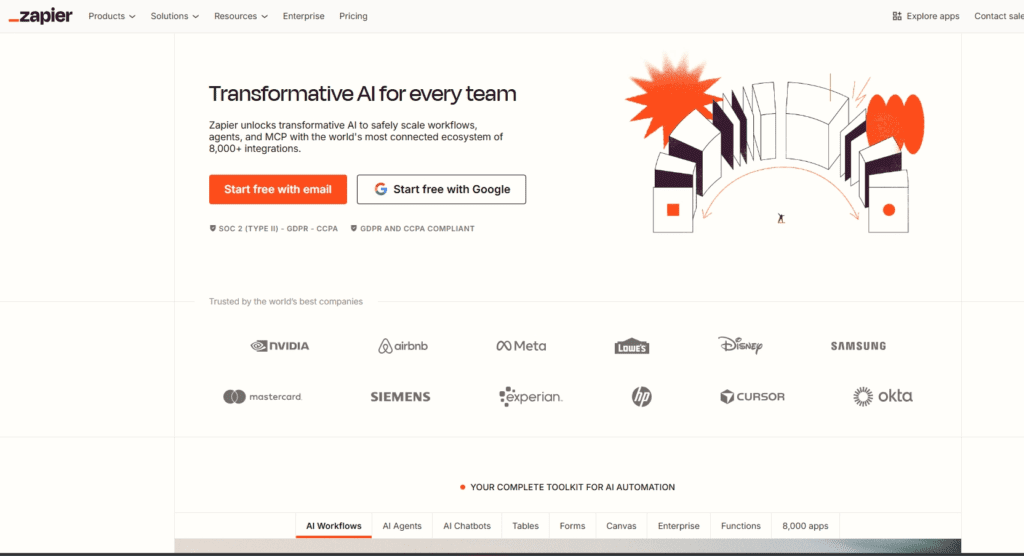Go to the Enterprise nav link
This screenshot has width=1024, height=556.
click(303, 16)
